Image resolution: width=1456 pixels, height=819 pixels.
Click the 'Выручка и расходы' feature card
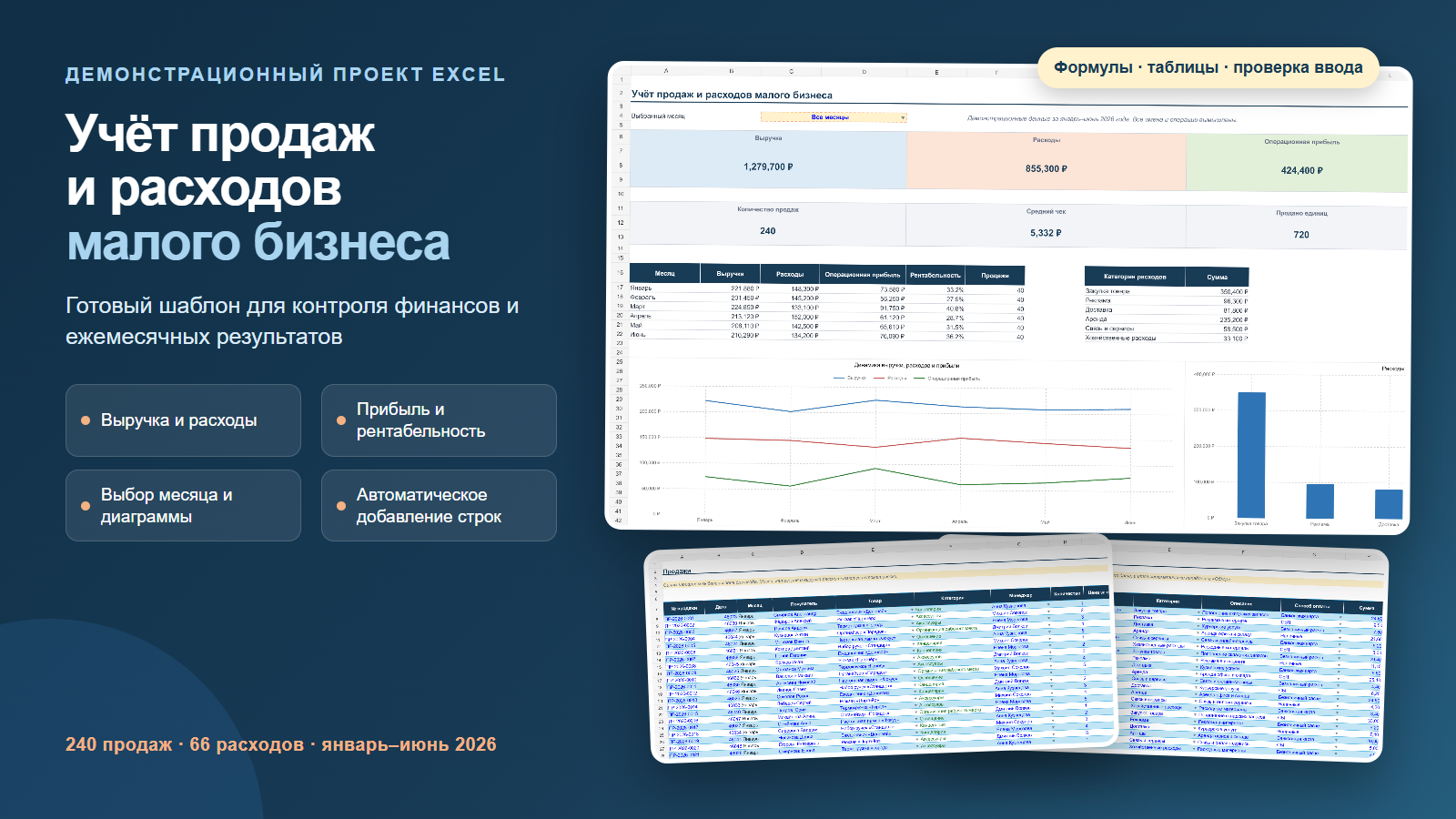183,420
